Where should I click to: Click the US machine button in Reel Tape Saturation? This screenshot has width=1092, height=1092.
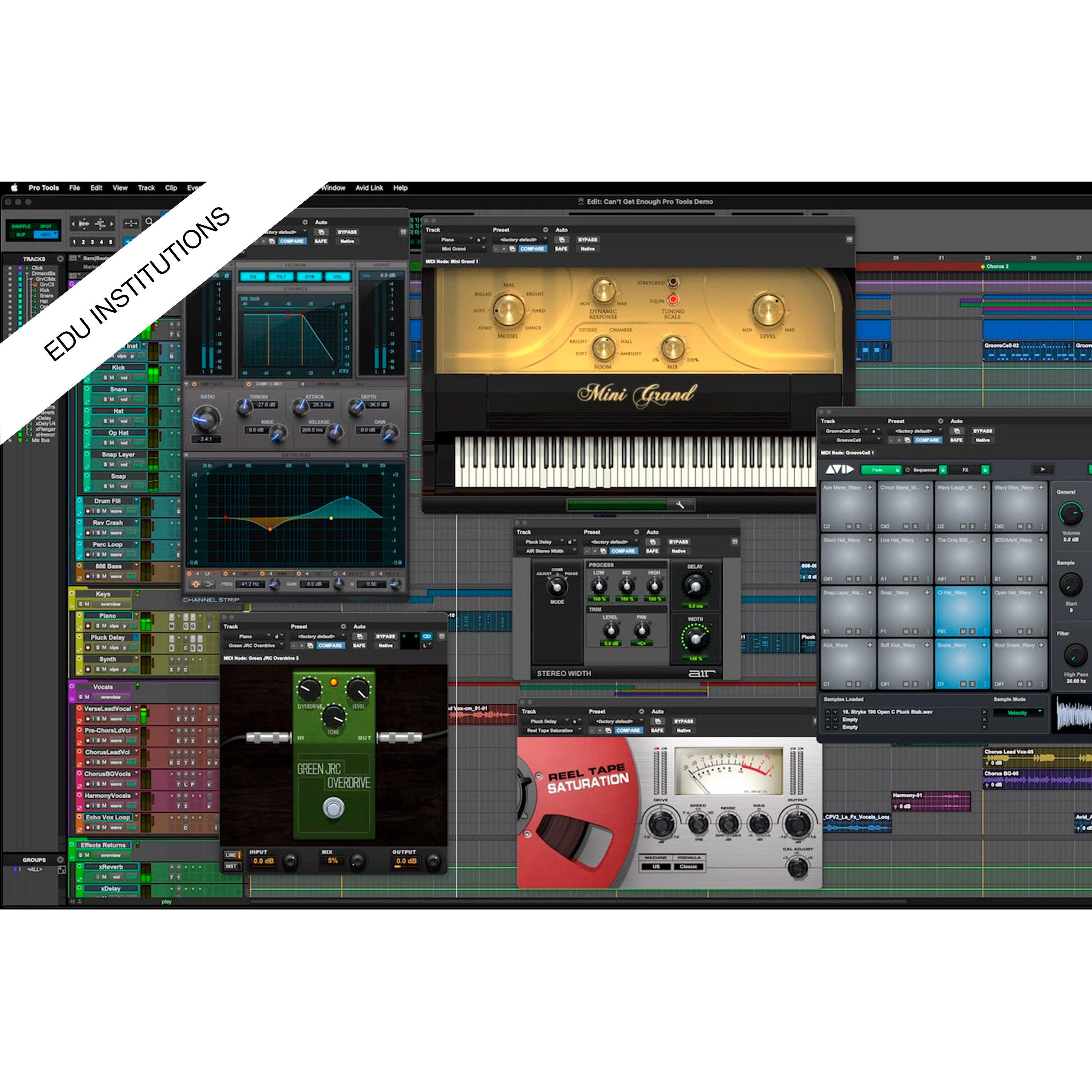[657, 866]
